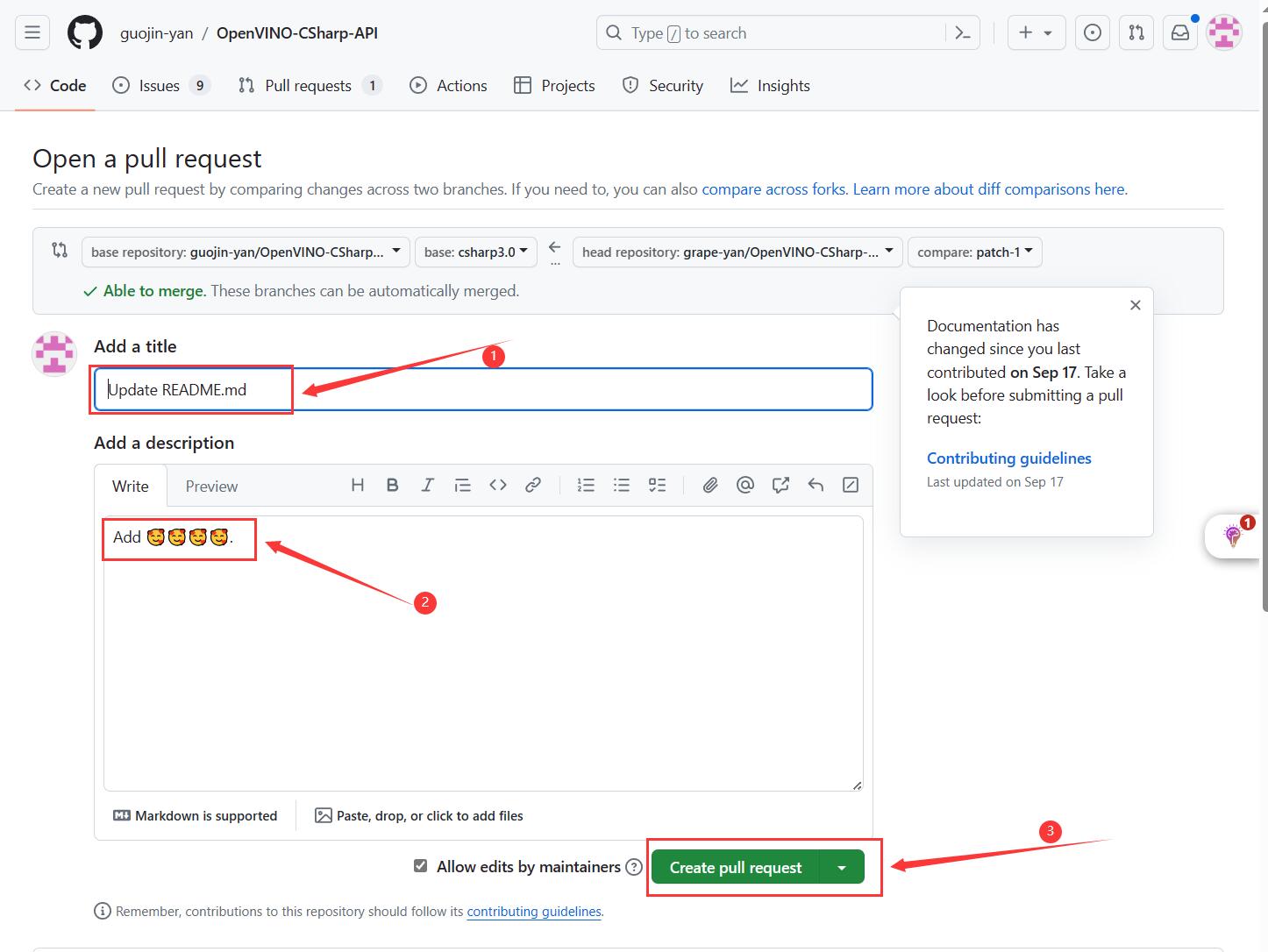Insert a numbered list
Viewport: 1268px width, 952px height.
tap(586, 485)
